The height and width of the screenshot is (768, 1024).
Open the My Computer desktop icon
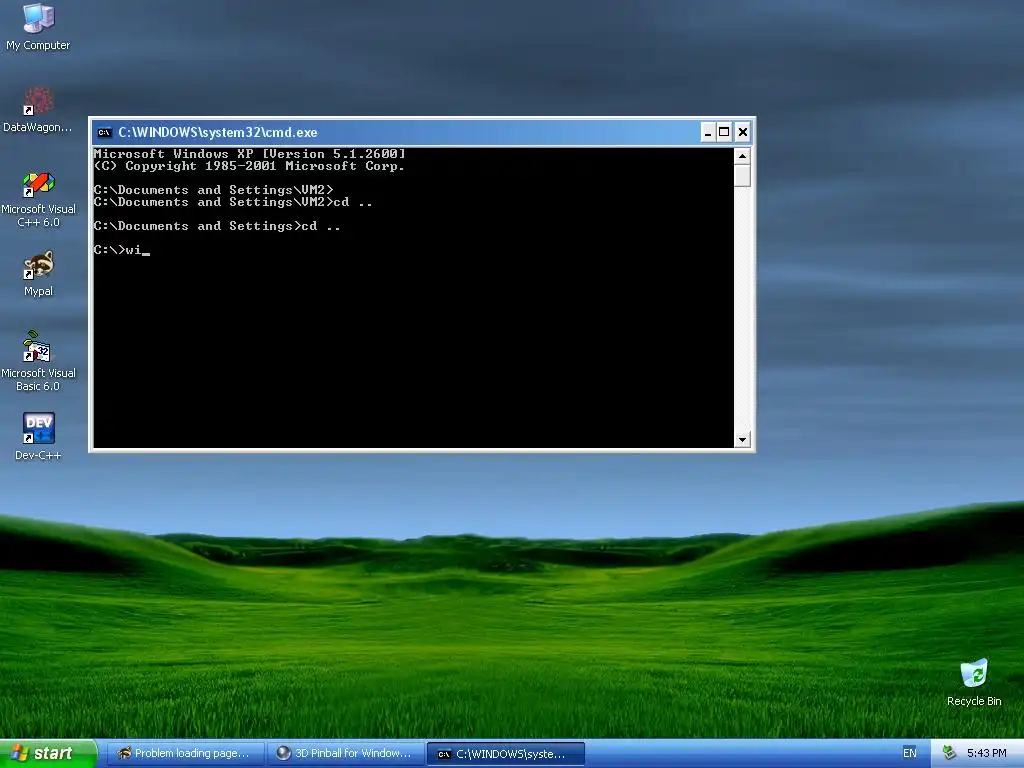tap(39, 27)
